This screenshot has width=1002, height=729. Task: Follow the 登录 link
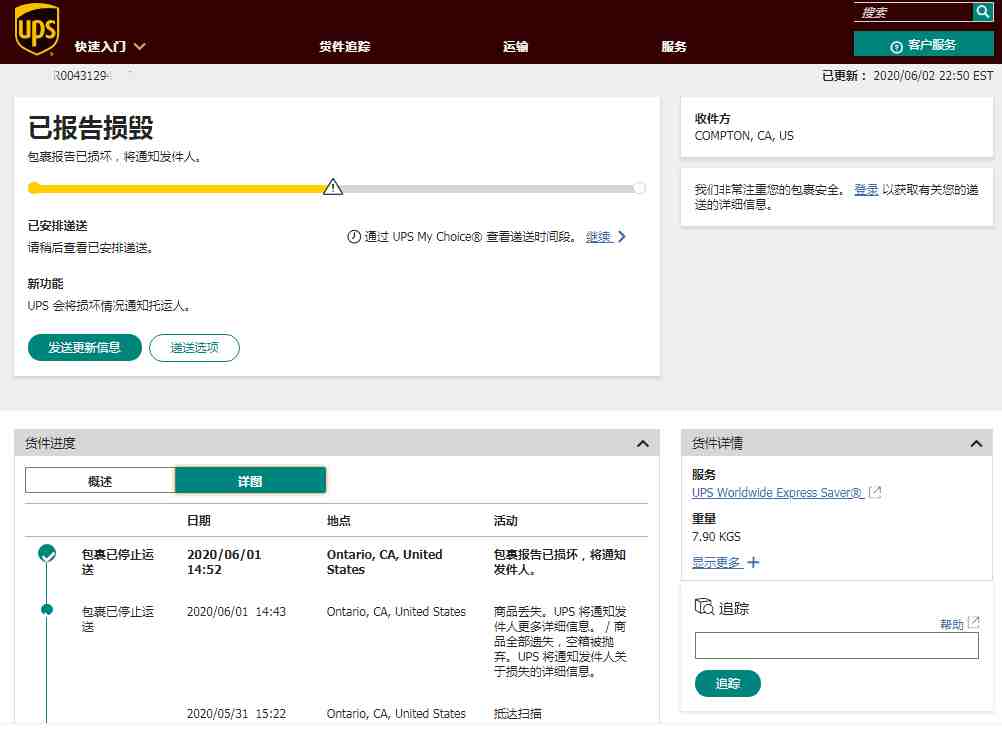(x=866, y=190)
